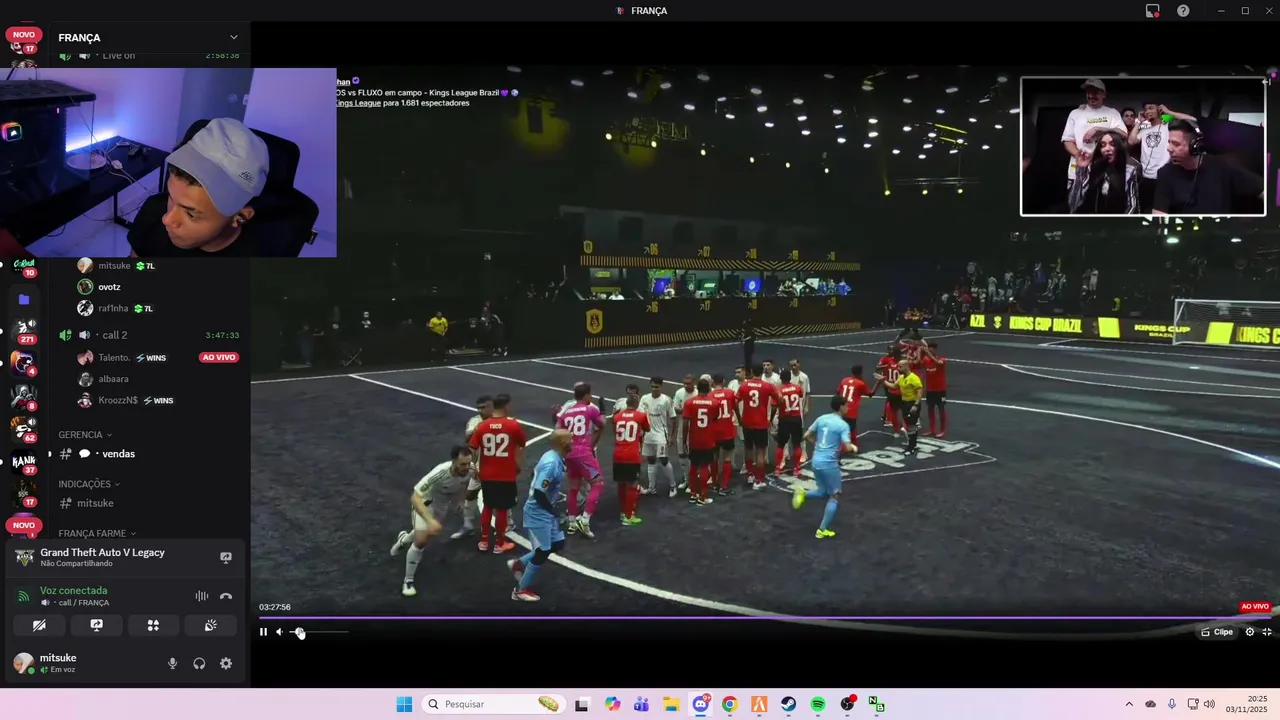Show hidden system tray icons chevron
Viewport: 1280px width, 720px height.
point(1129,704)
